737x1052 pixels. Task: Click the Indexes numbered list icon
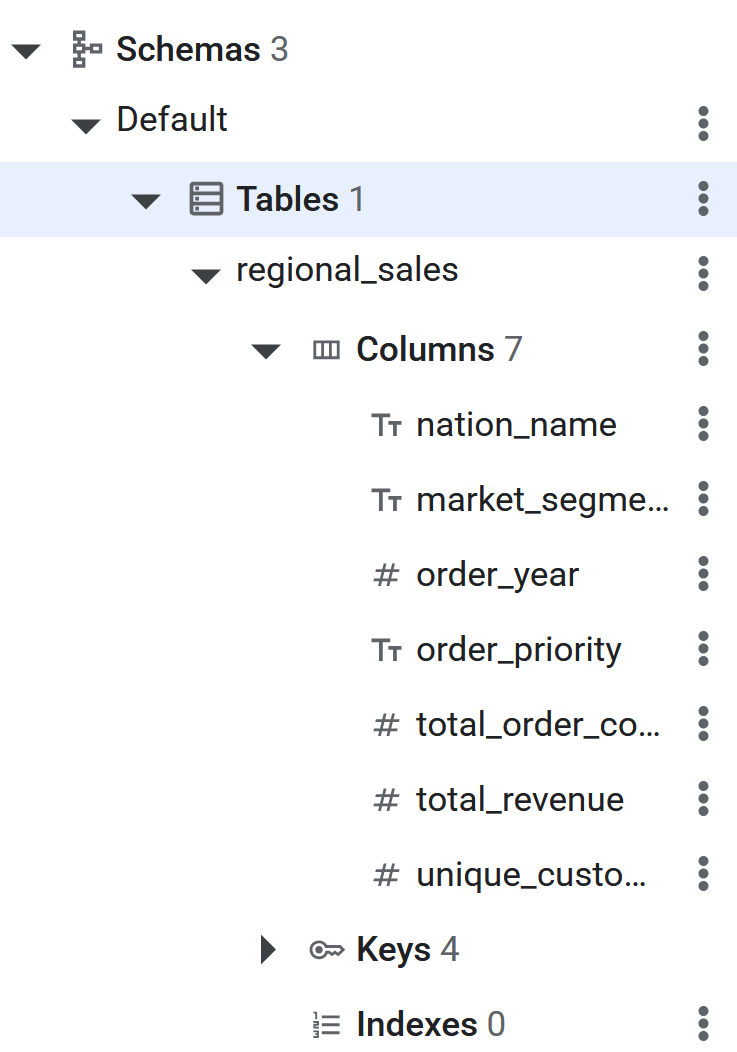pyautogui.click(x=326, y=1025)
